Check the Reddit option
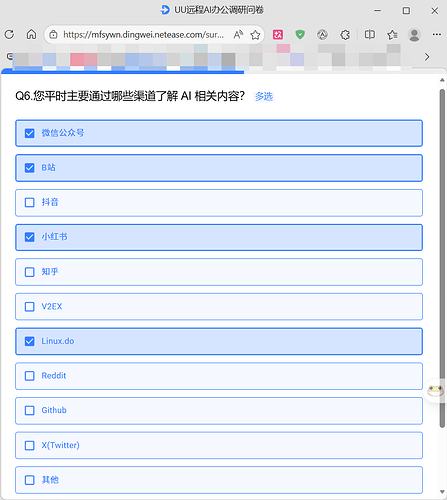 click(x=219, y=376)
